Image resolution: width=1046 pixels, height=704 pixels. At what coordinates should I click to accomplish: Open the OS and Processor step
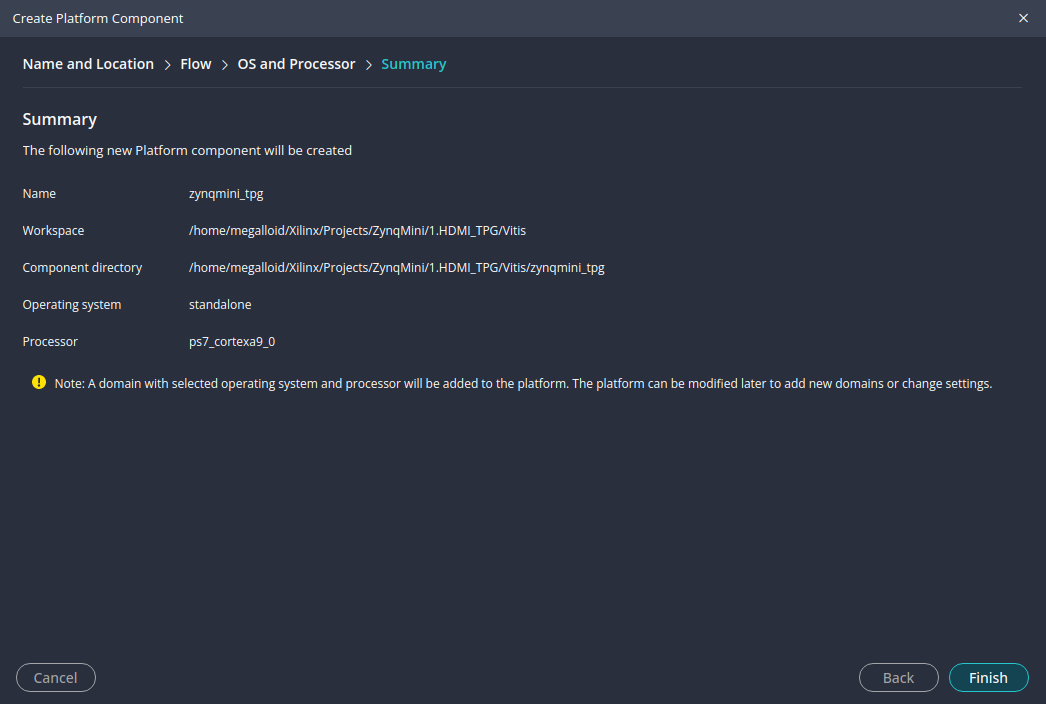click(296, 64)
